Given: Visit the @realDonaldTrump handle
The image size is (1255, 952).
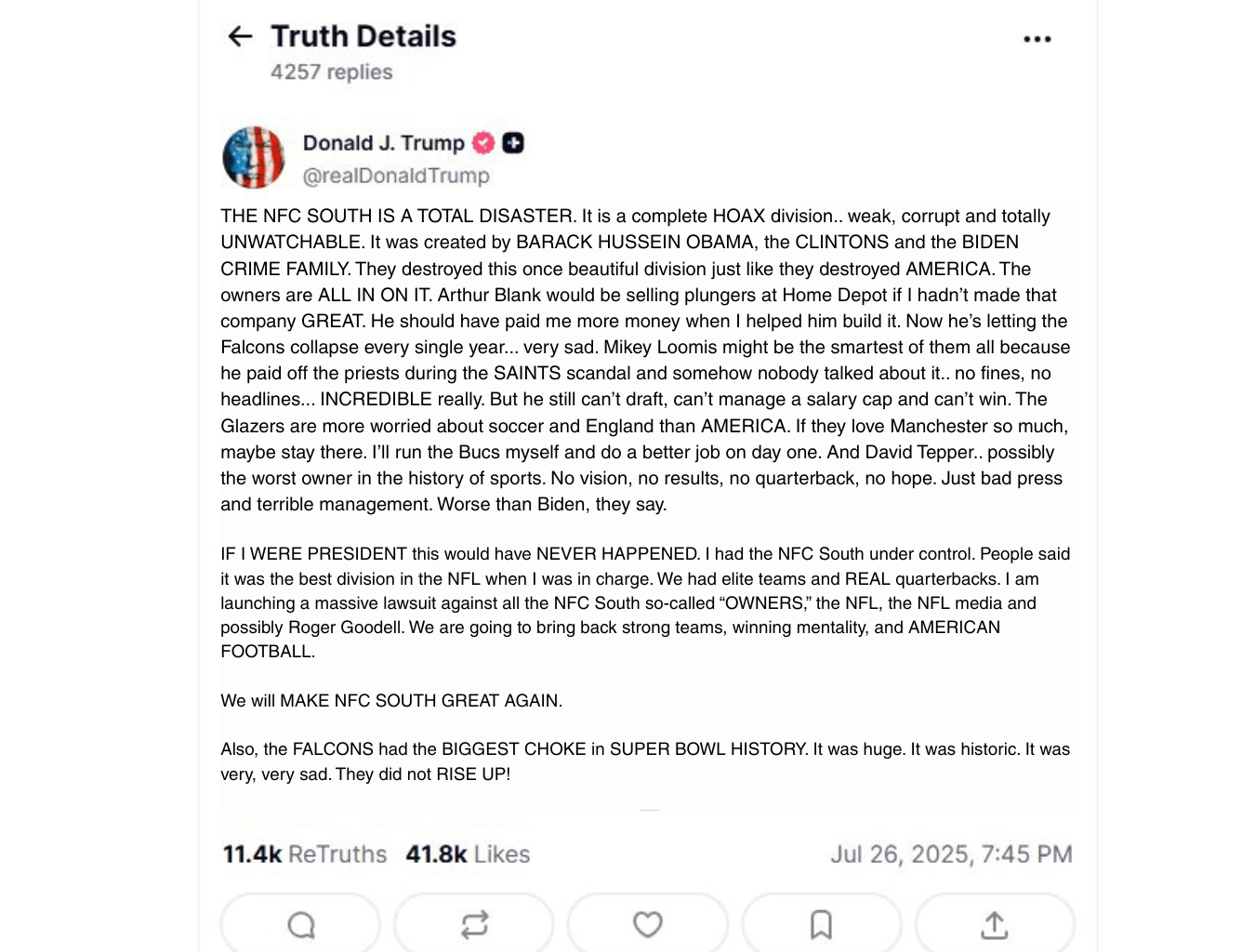Looking at the screenshot, I should pos(396,176).
